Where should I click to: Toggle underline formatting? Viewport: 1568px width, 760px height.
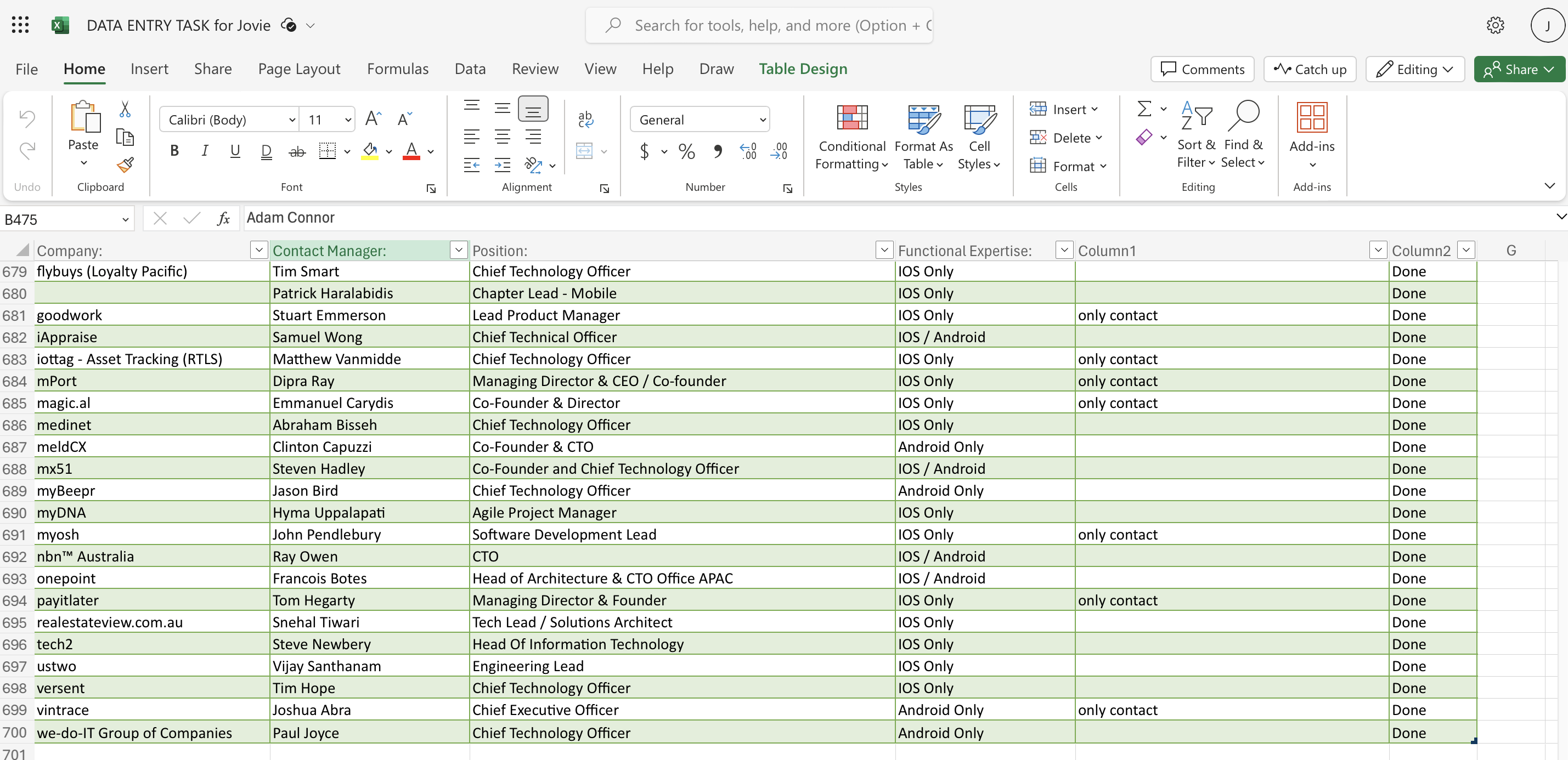[235, 151]
